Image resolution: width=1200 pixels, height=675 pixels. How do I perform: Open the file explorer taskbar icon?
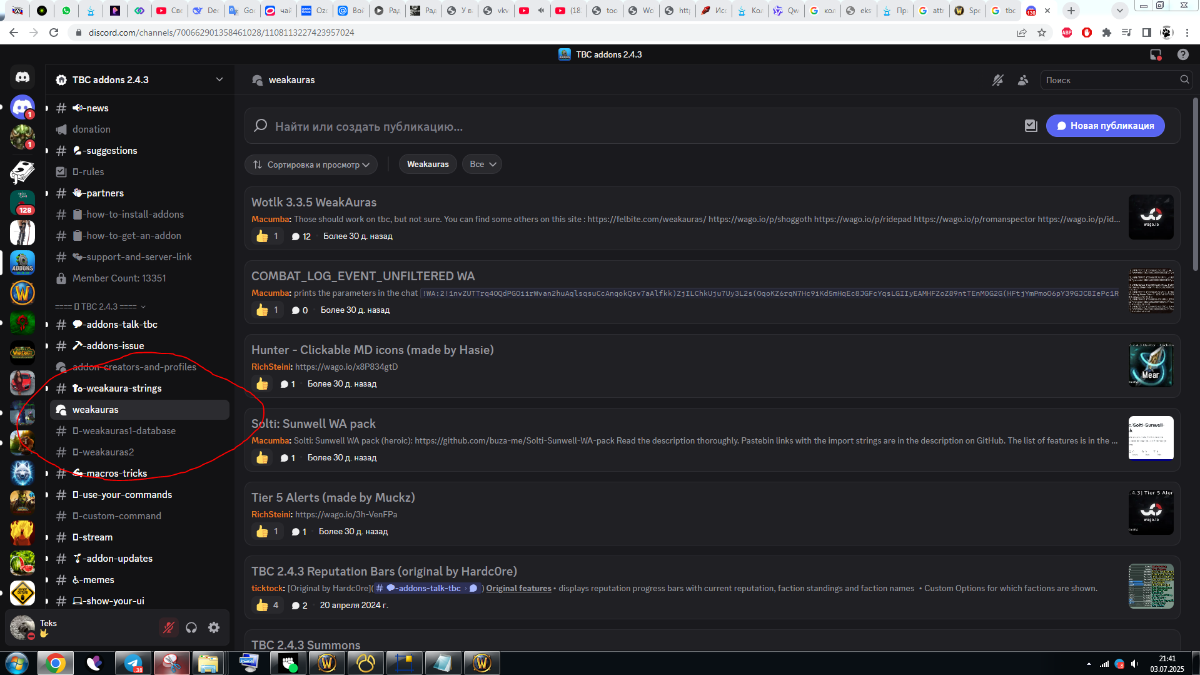click(x=209, y=662)
